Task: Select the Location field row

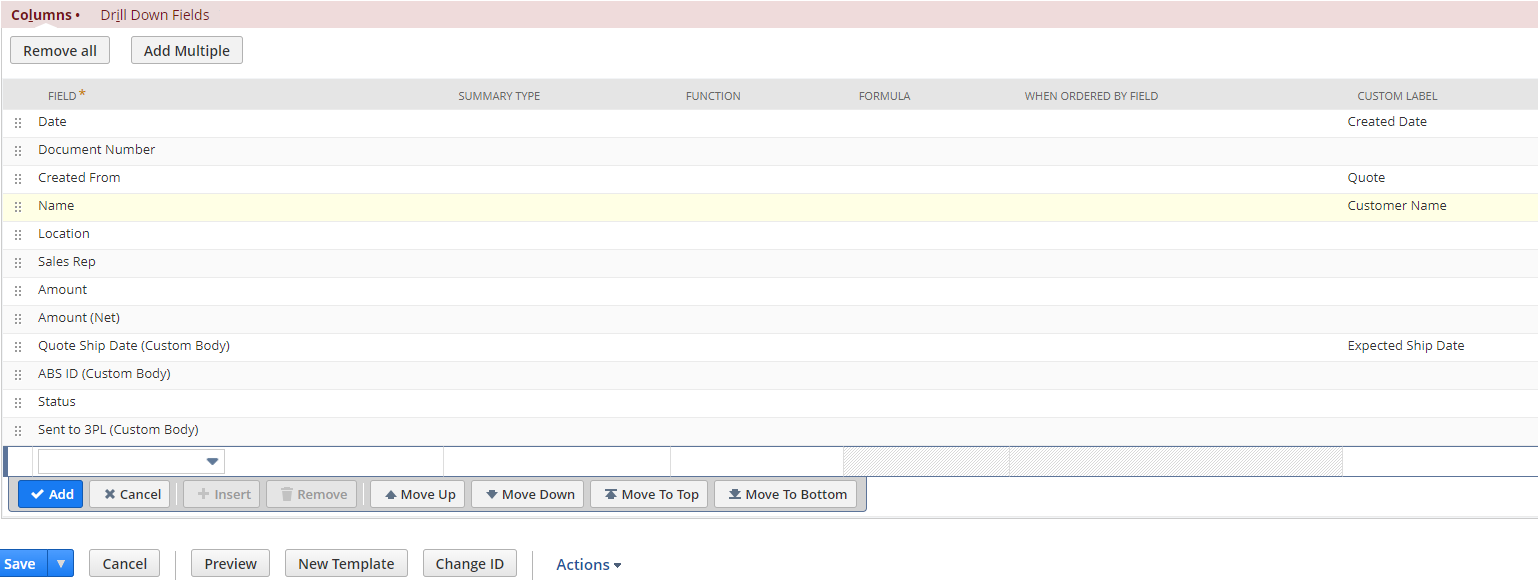Action: pyautogui.click(x=770, y=235)
